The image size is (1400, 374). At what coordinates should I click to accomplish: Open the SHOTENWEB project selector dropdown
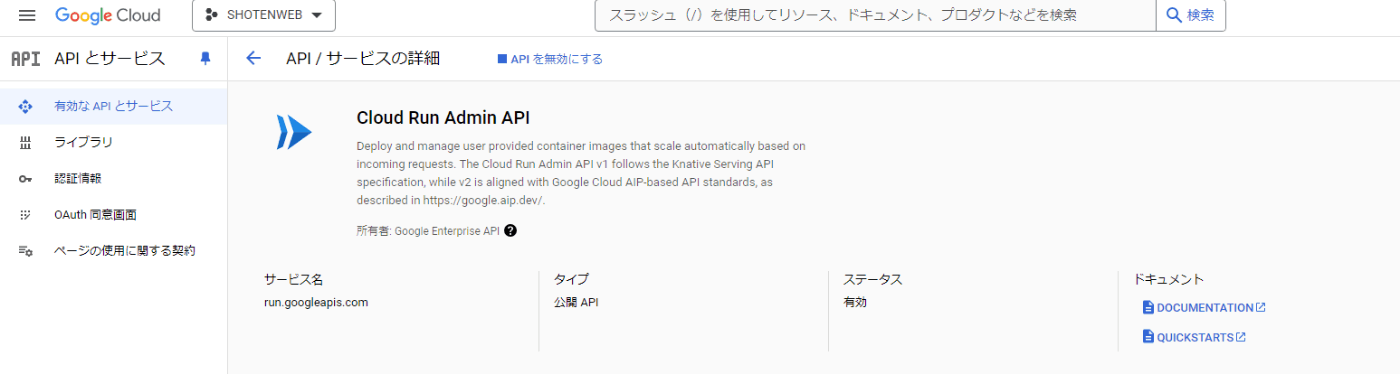click(264, 16)
